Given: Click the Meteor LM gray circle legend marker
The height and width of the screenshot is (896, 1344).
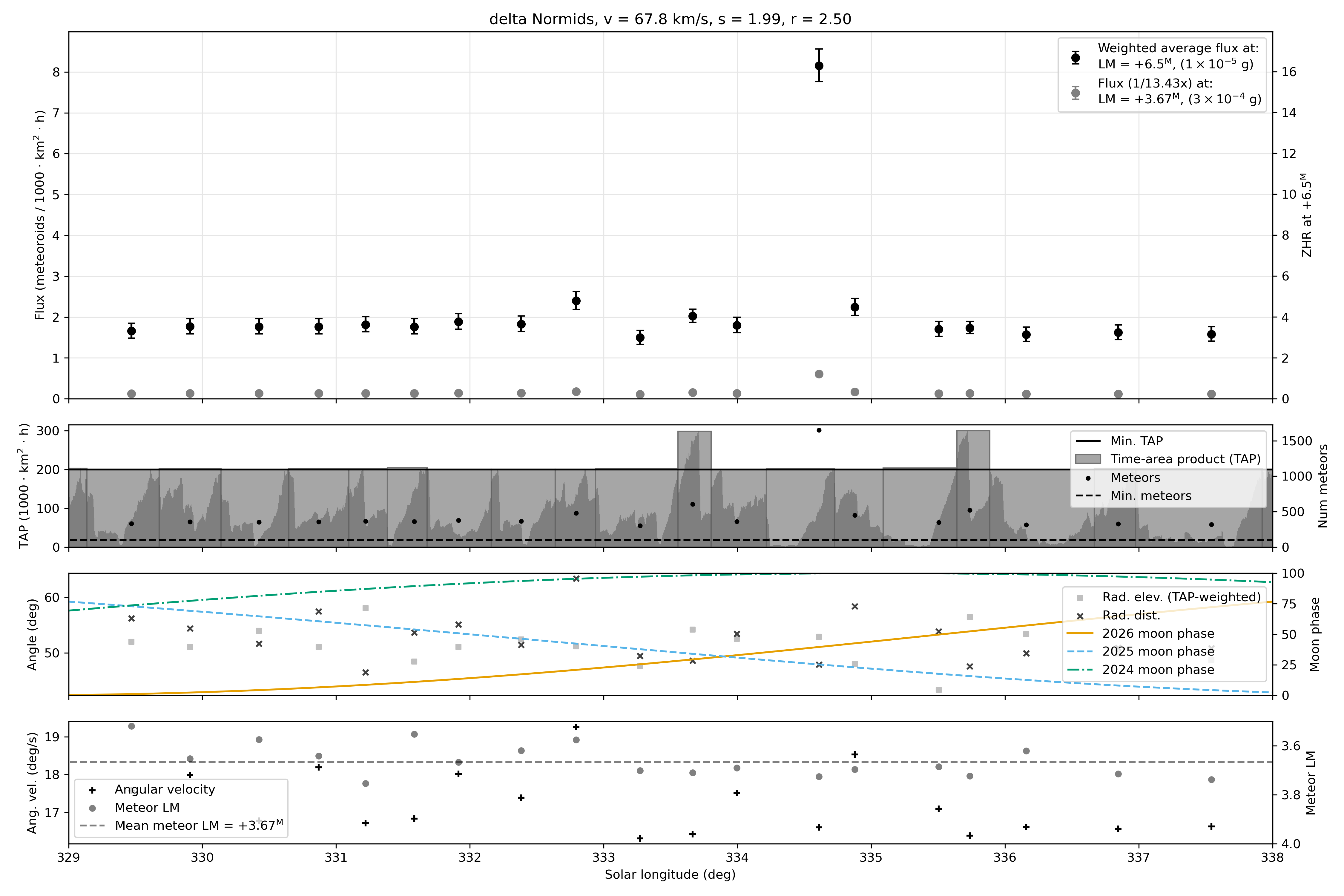Looking at the screenshot, I should pos(92,808).
